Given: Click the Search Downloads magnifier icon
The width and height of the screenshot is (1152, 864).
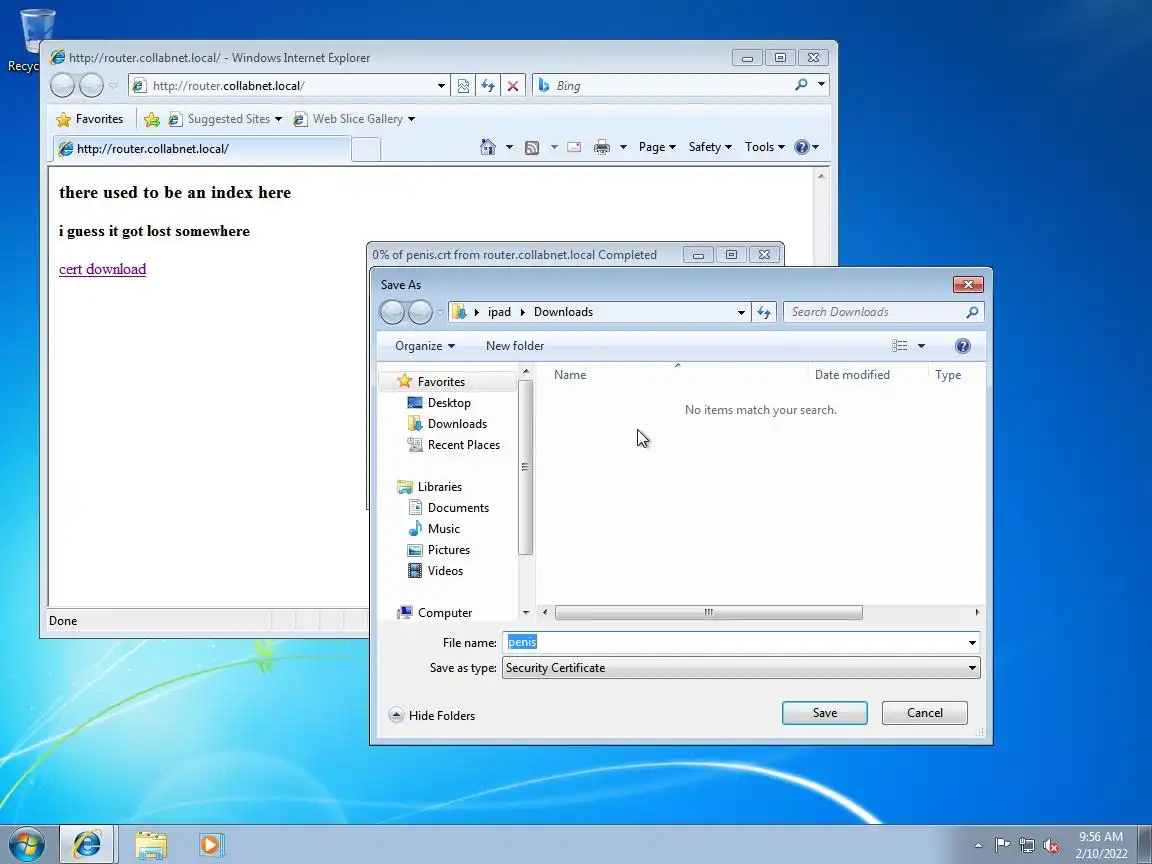Looking at the screenshot, I should (972, 312).
